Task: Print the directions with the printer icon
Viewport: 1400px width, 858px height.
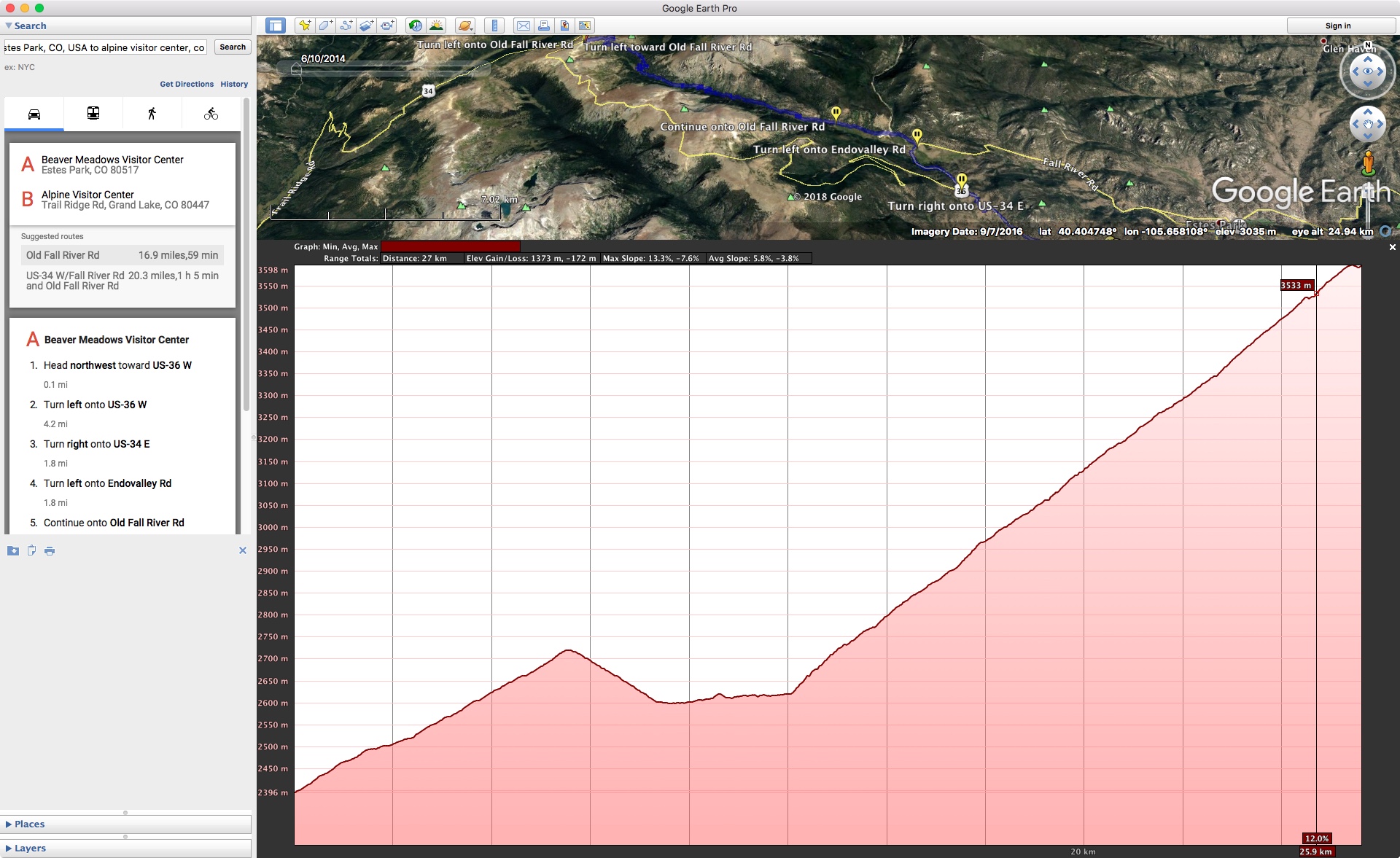Action: [x=50, y=550]
